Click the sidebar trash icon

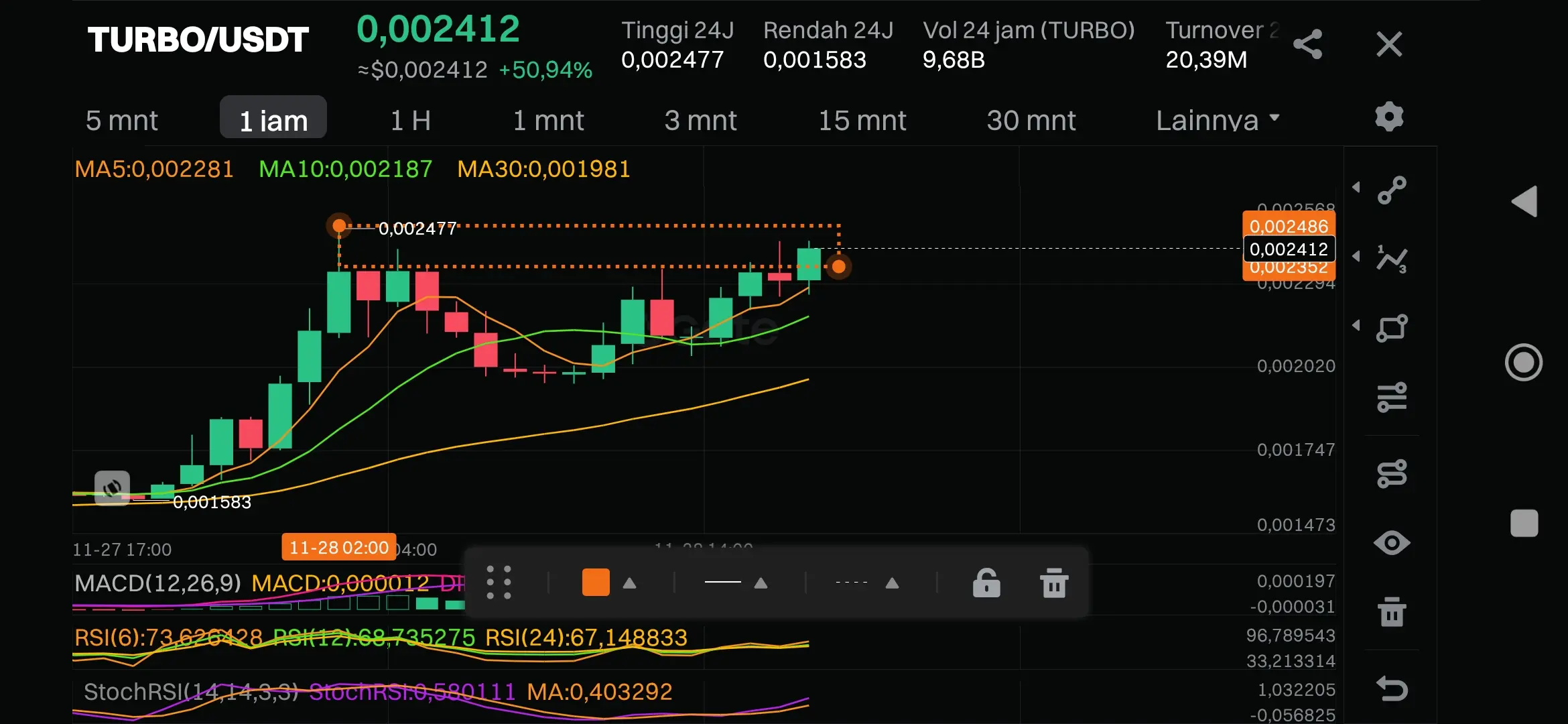1392,611
